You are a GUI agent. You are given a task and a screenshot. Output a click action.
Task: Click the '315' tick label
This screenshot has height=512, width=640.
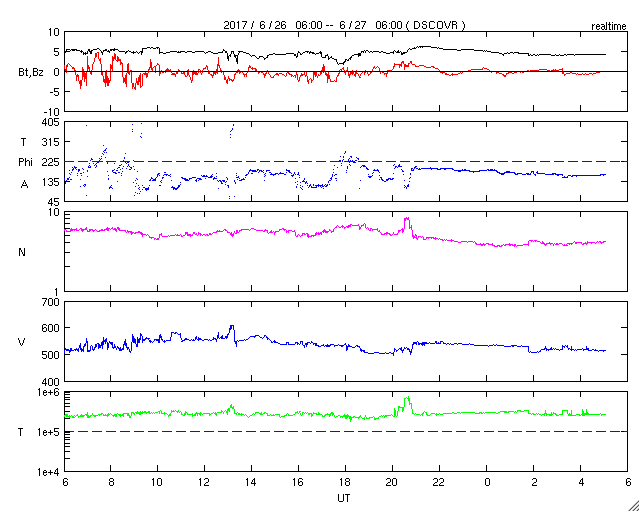pyautogui.click(x=51, y=142)
